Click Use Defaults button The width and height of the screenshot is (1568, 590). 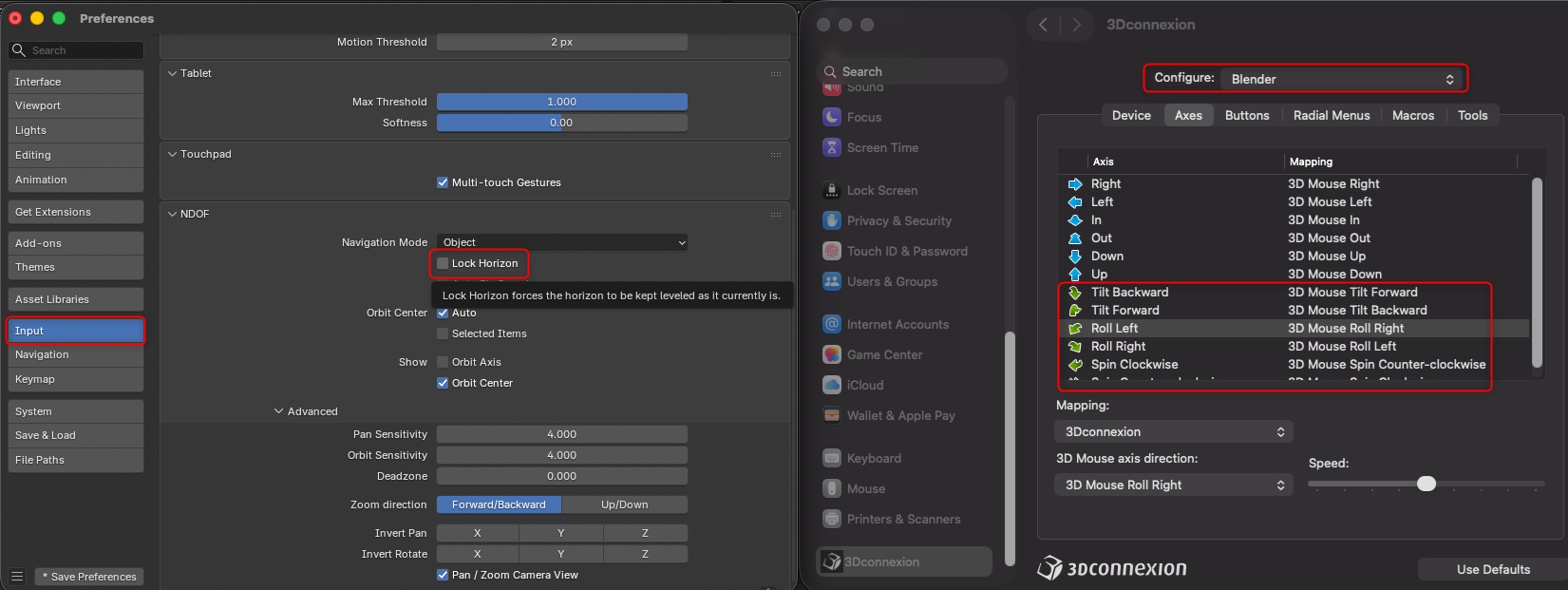(1493, 569)
